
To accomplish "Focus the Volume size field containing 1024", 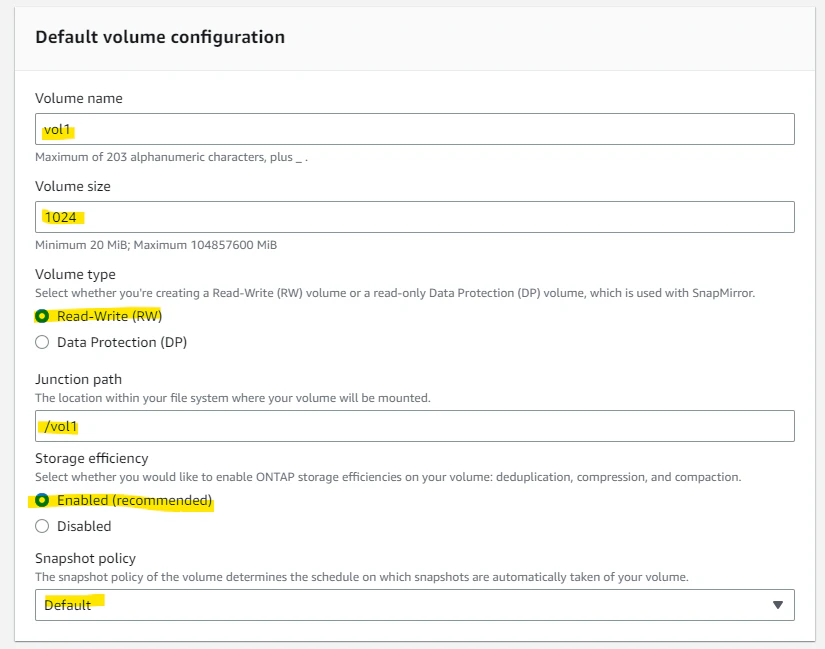I will point(415,217).
